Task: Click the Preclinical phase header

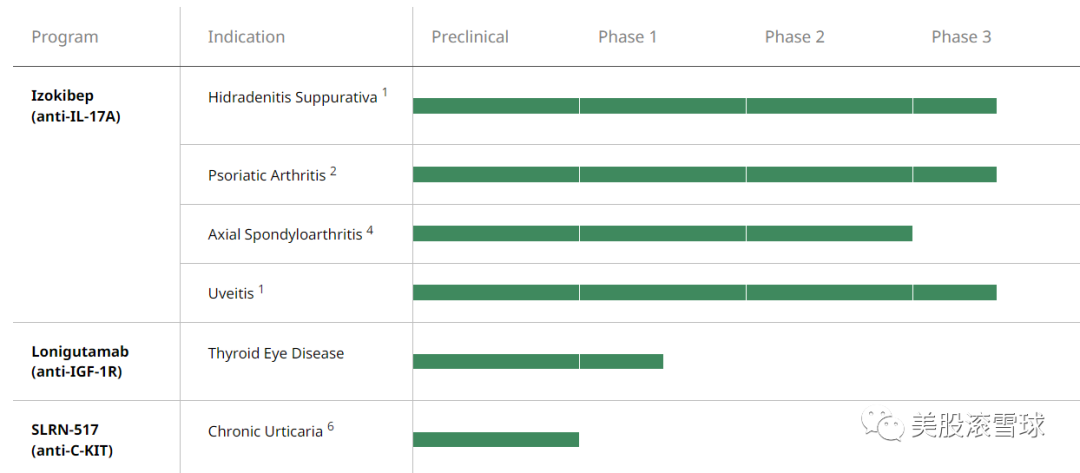Action: [470, 37]
